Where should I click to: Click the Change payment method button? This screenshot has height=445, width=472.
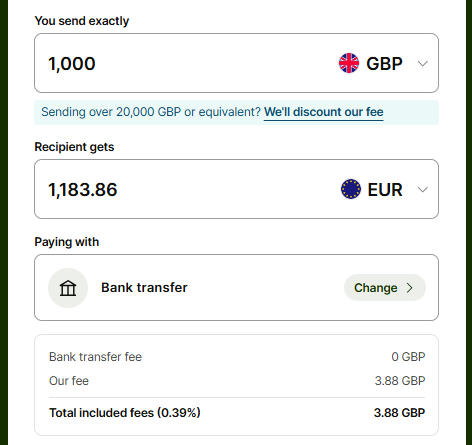385,288
